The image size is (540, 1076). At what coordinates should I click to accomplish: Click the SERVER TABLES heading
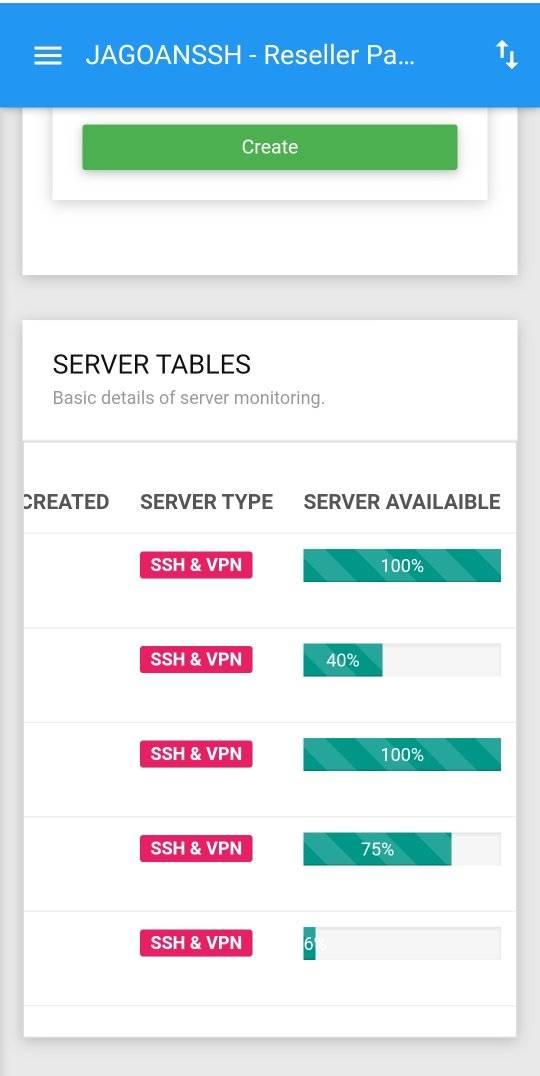pyautogui.click(x=152, y=364)
